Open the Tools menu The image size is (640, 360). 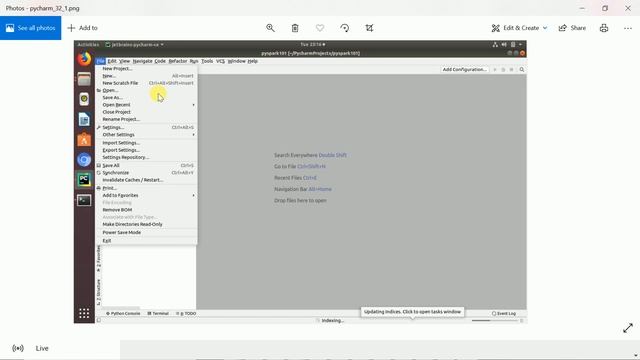click(x=207, y=61)
